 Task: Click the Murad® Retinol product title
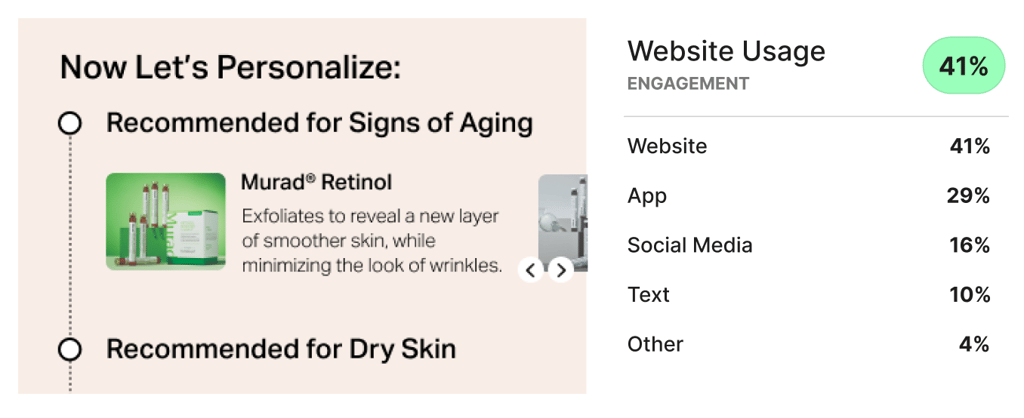pyautogui.click(x=317, y=182)
